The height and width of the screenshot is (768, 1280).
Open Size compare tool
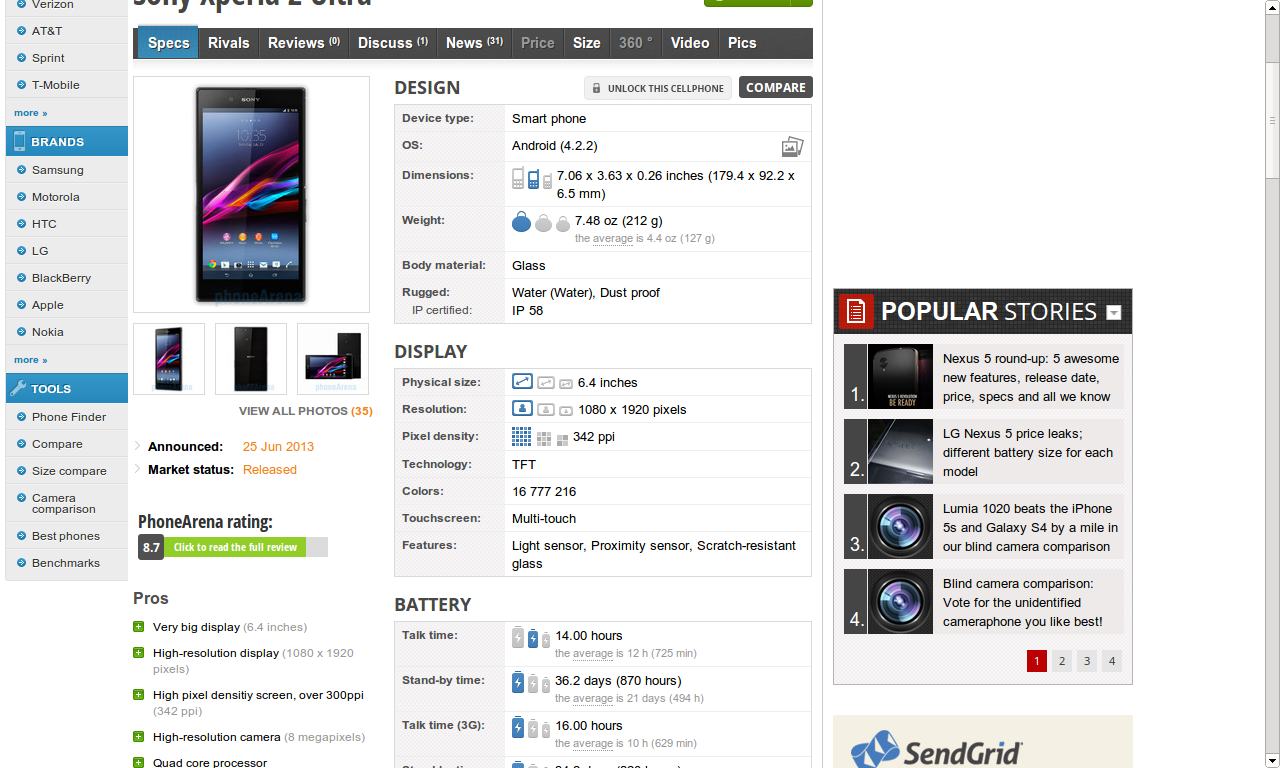coord(69,471)
